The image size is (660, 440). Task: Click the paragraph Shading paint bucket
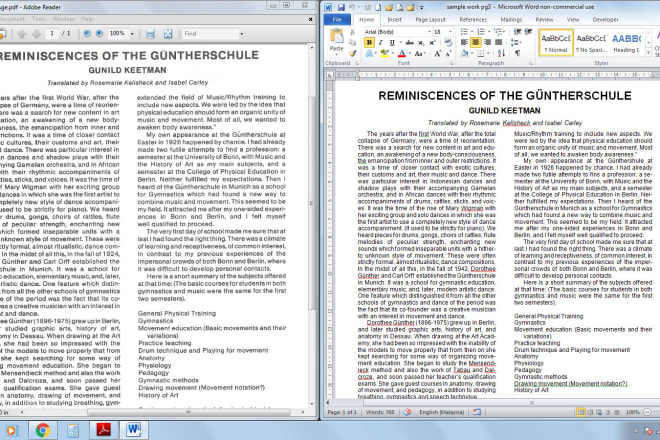tap(465, 53)
